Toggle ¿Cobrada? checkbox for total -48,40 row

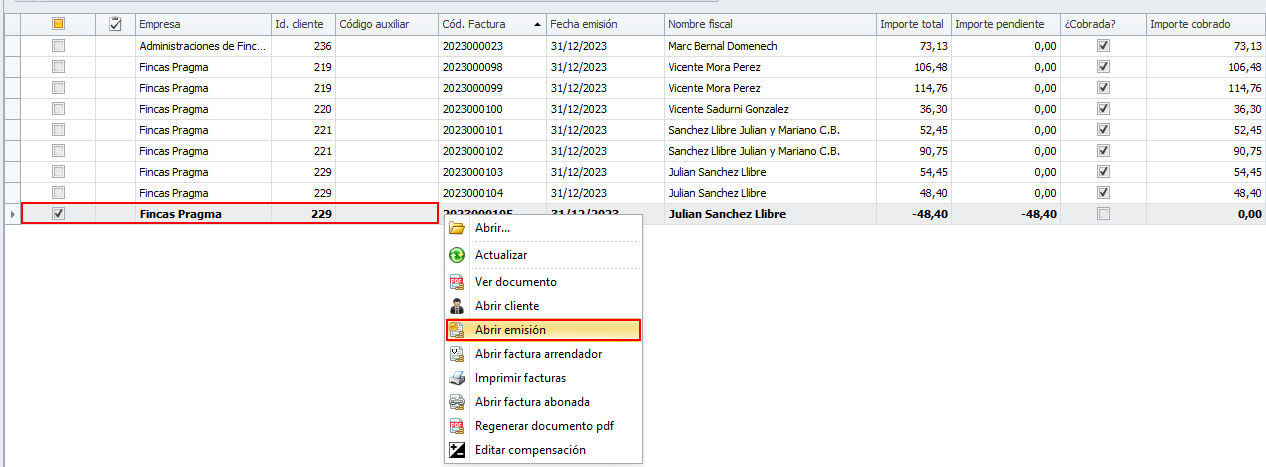point(1103,214)
